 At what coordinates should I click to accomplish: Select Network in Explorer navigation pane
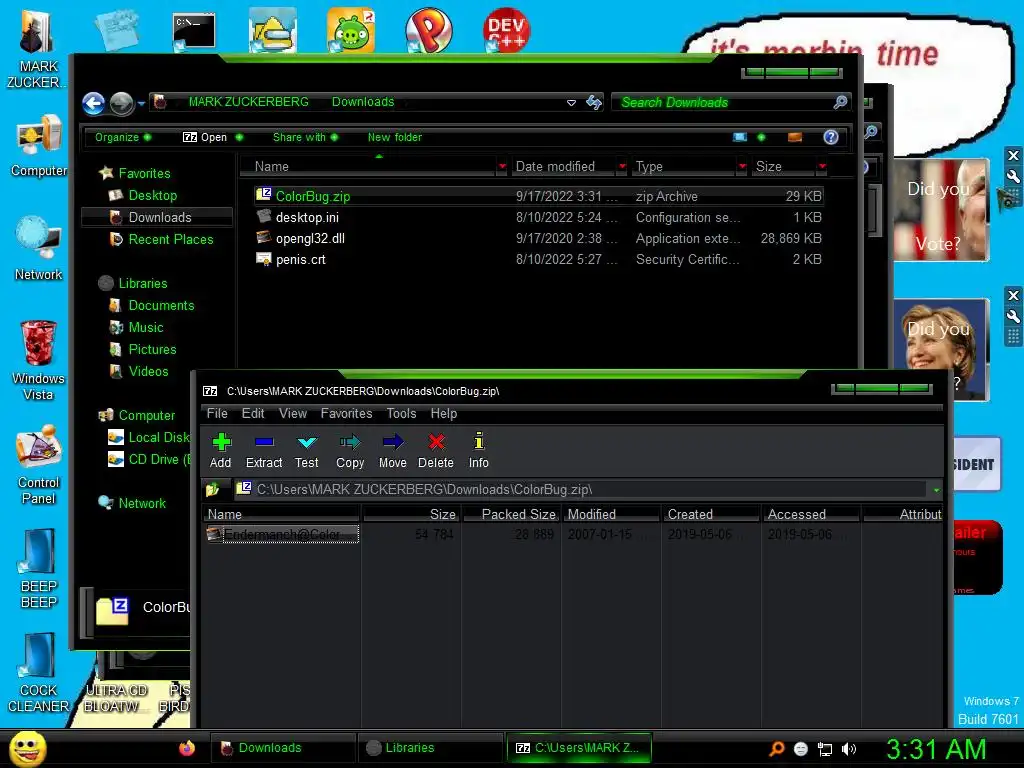point(142,504)
